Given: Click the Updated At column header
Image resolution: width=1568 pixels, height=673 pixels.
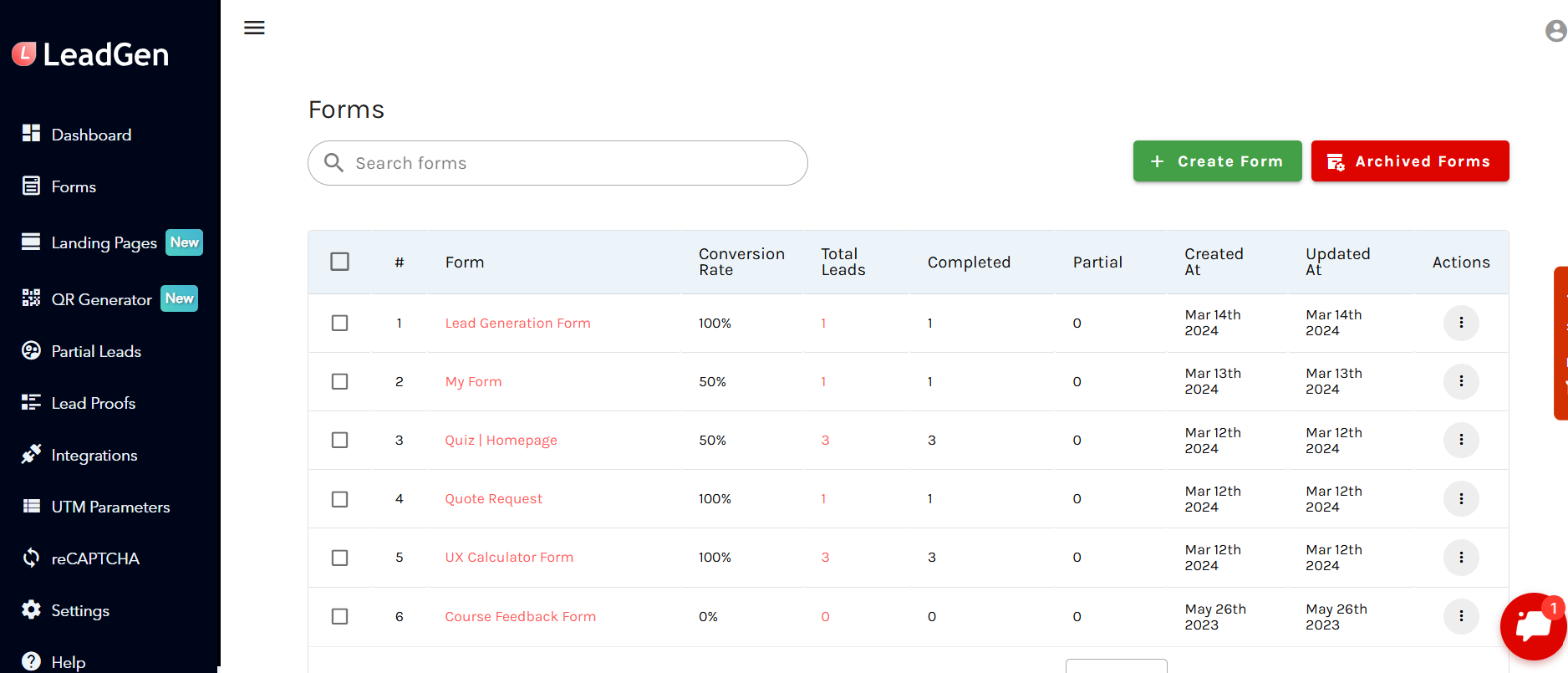Looking at the screenshot, I should click(x=1337, y=262).
